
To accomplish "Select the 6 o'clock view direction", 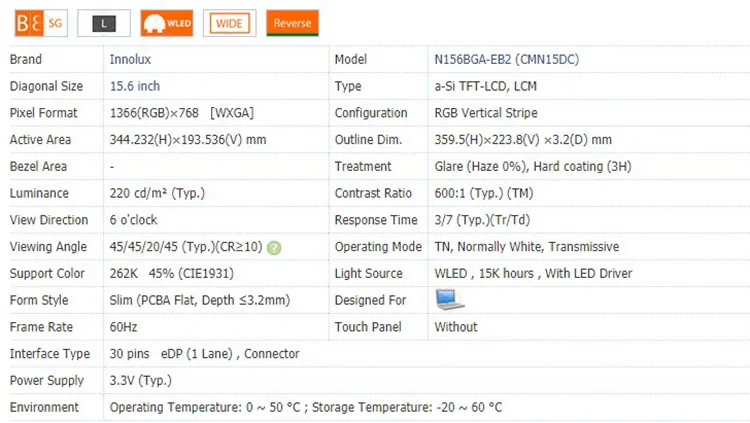I will tap(133, 220).
